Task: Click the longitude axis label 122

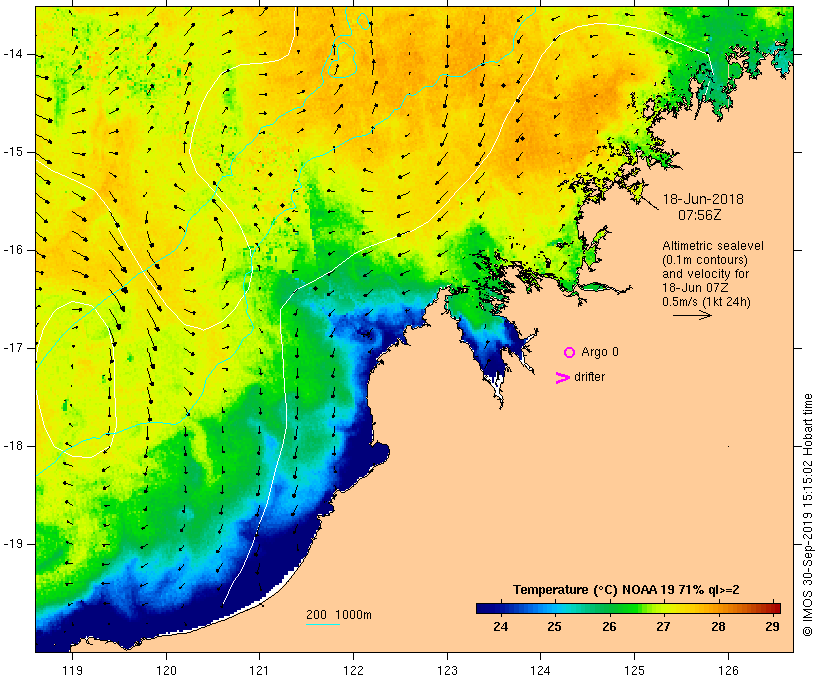Action: coord(354,670)
